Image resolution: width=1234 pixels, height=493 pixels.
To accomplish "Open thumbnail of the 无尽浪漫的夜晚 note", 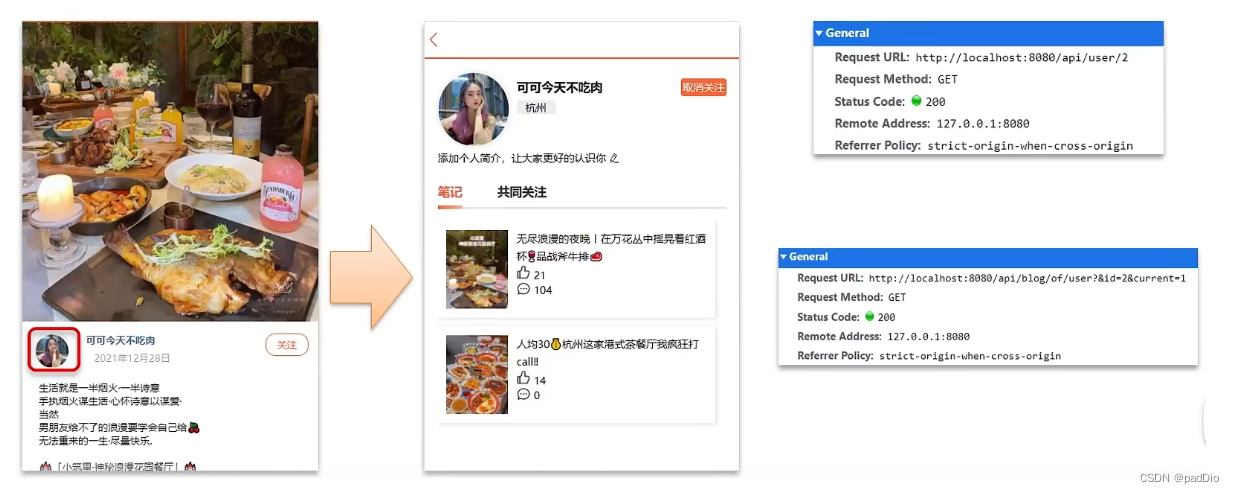I will pos(477,269).
